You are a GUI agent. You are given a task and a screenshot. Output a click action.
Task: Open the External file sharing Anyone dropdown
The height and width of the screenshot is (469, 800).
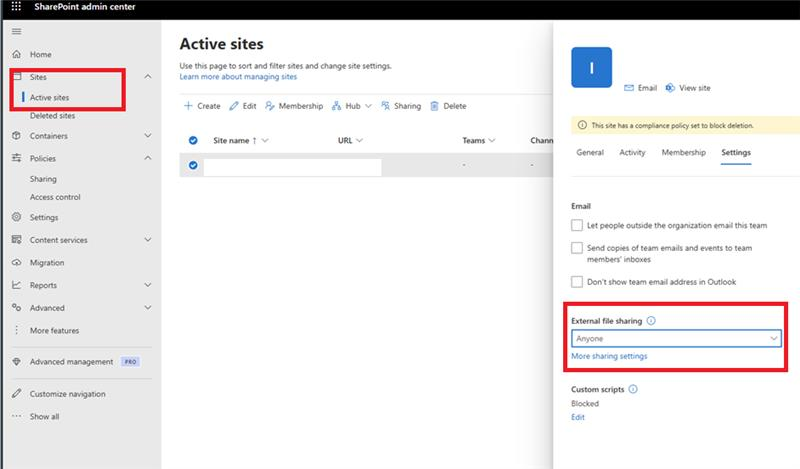coord(676,338)
